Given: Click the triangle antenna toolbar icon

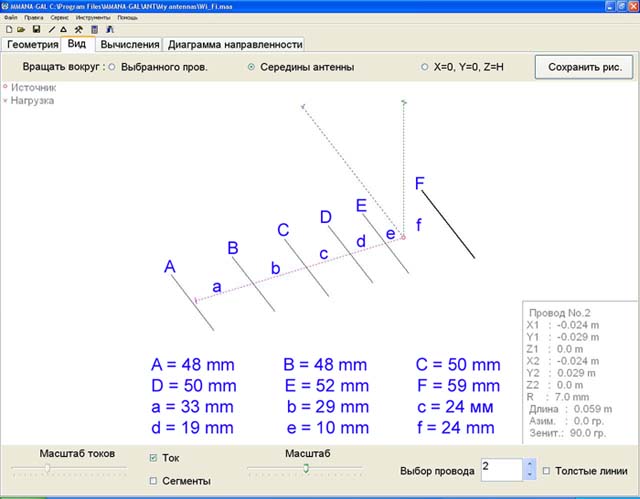Looking at the screenshot, I should 65,30.
